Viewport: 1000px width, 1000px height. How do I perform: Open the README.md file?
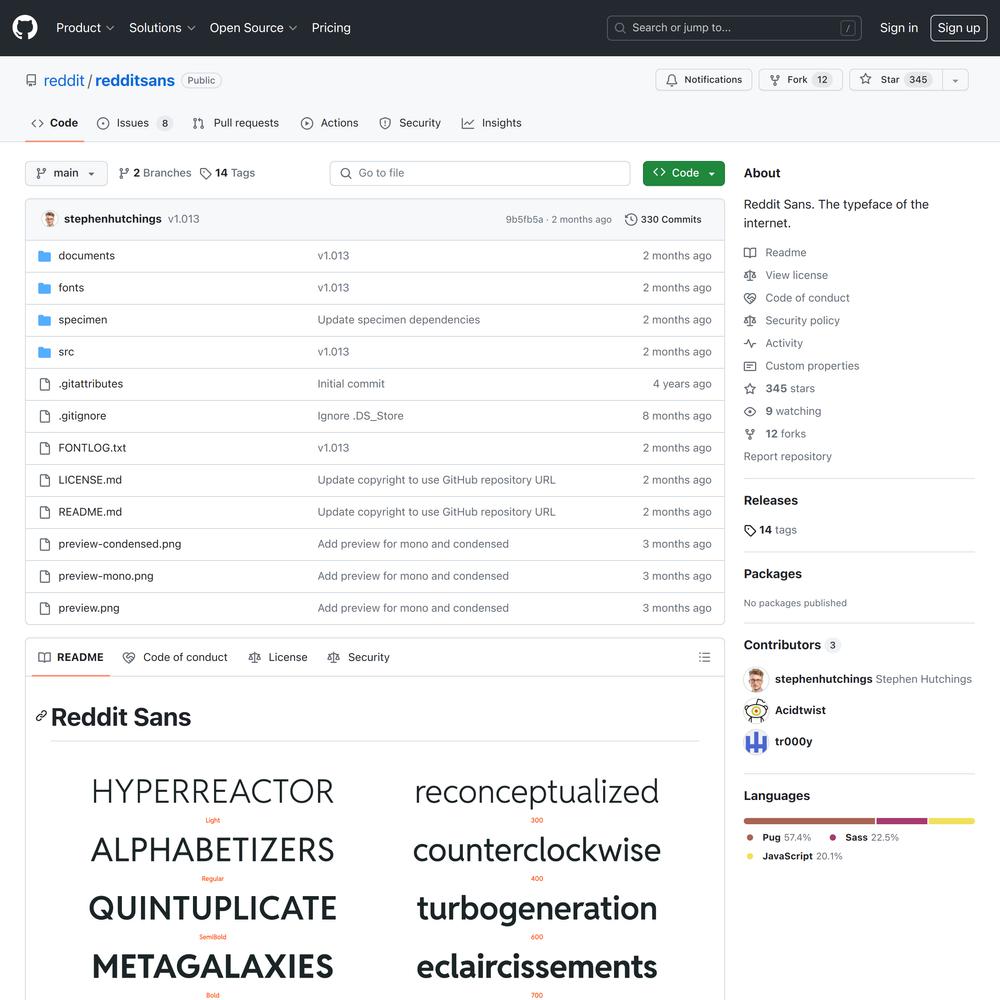[x=90, y=512]
